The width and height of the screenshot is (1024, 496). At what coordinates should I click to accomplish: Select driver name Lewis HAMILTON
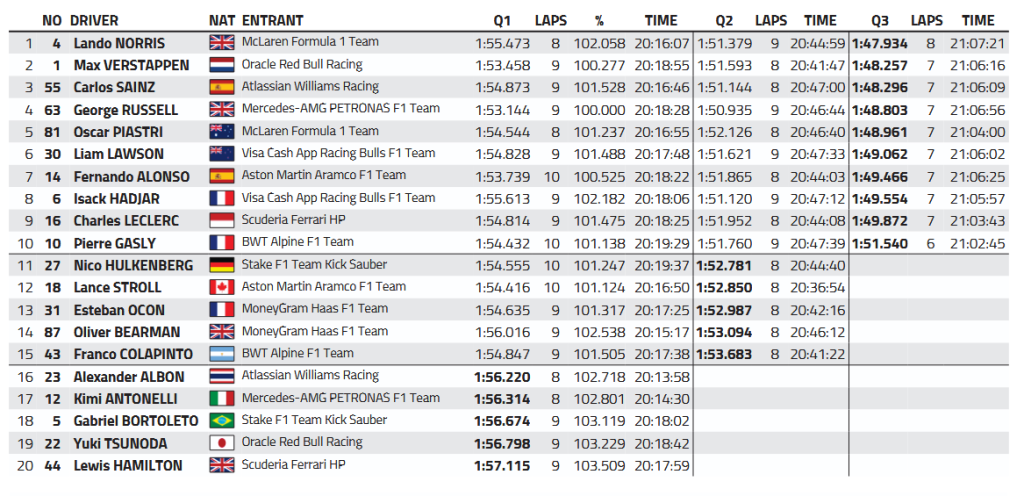click(x=128, y=465)
